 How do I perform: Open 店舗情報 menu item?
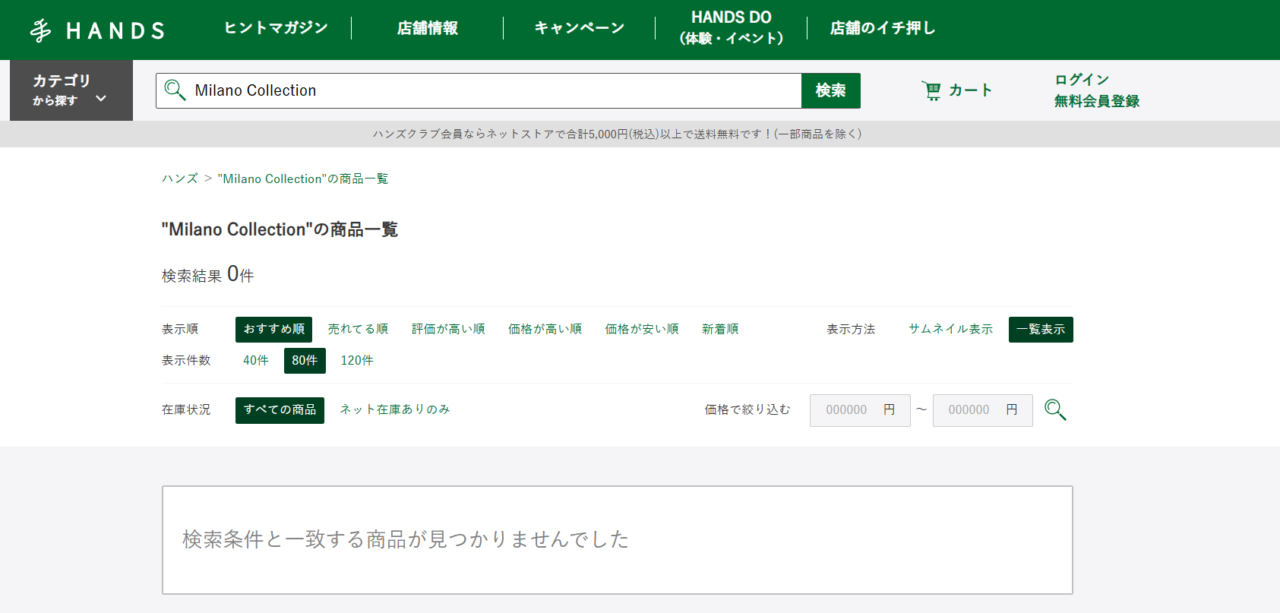[427, 28]
